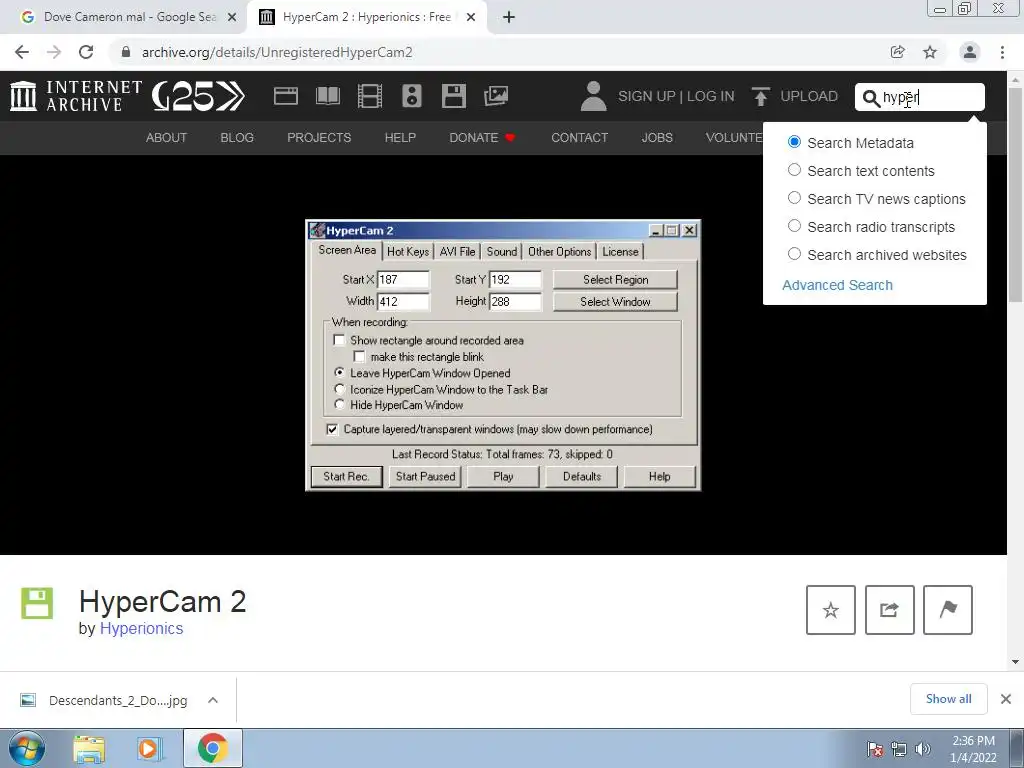Screen dimensions: 1024x768
Task: Click the upload arrow icon
Action: click(760, 97)
